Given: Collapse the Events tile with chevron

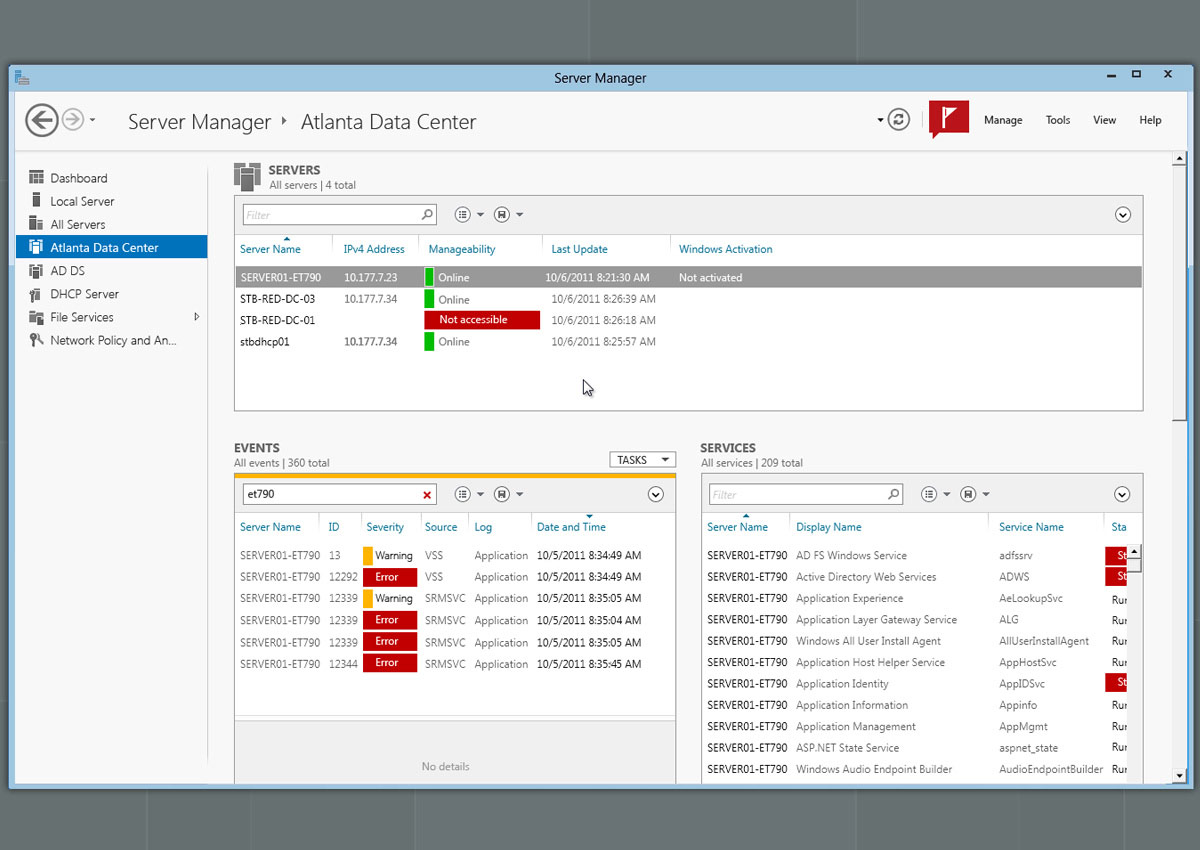Looking at the screenshot, I should click(x=656, y=494).
